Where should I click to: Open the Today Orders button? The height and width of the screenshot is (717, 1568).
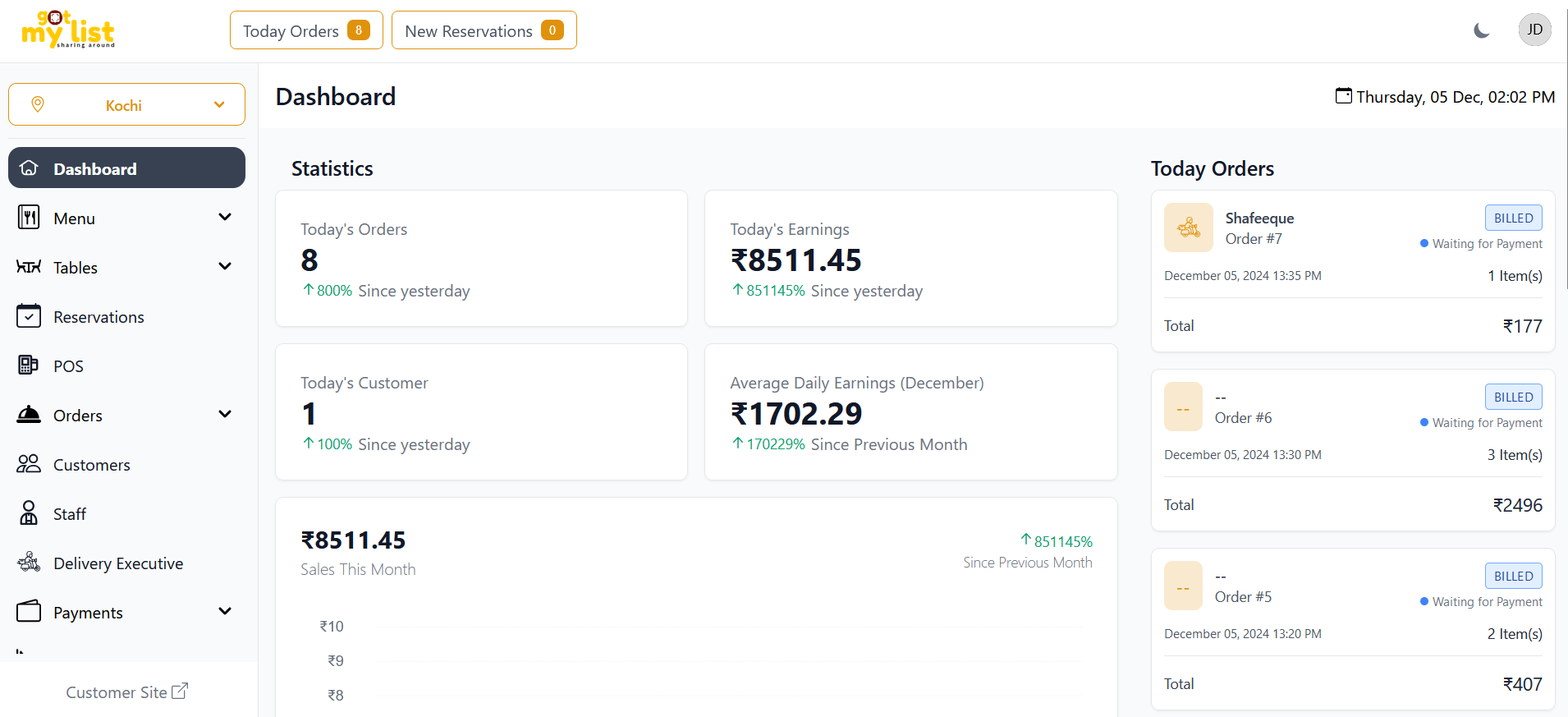pos(306,30)
